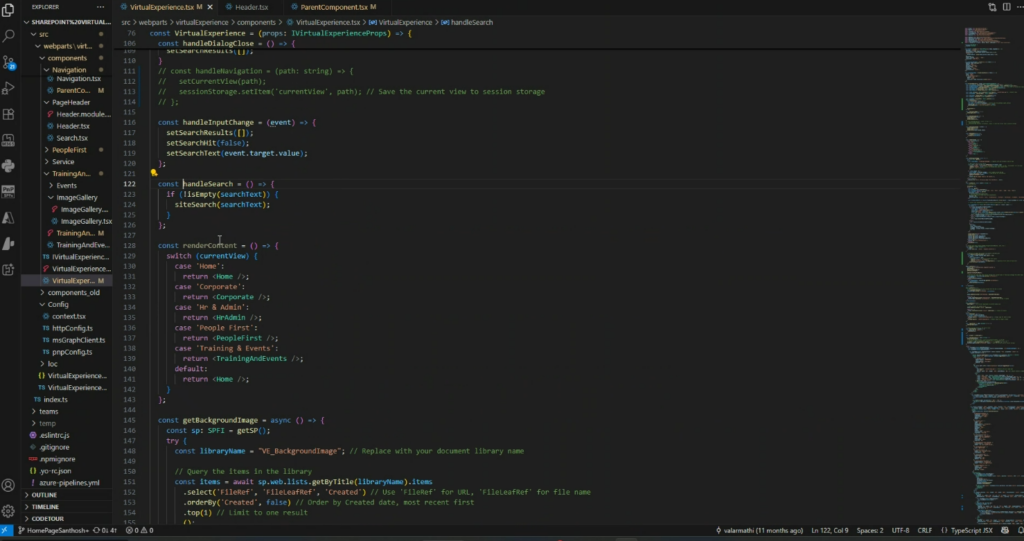Switch to the Header.tsx editor tab
This screenshot has height=541, width=1024.
251,7
